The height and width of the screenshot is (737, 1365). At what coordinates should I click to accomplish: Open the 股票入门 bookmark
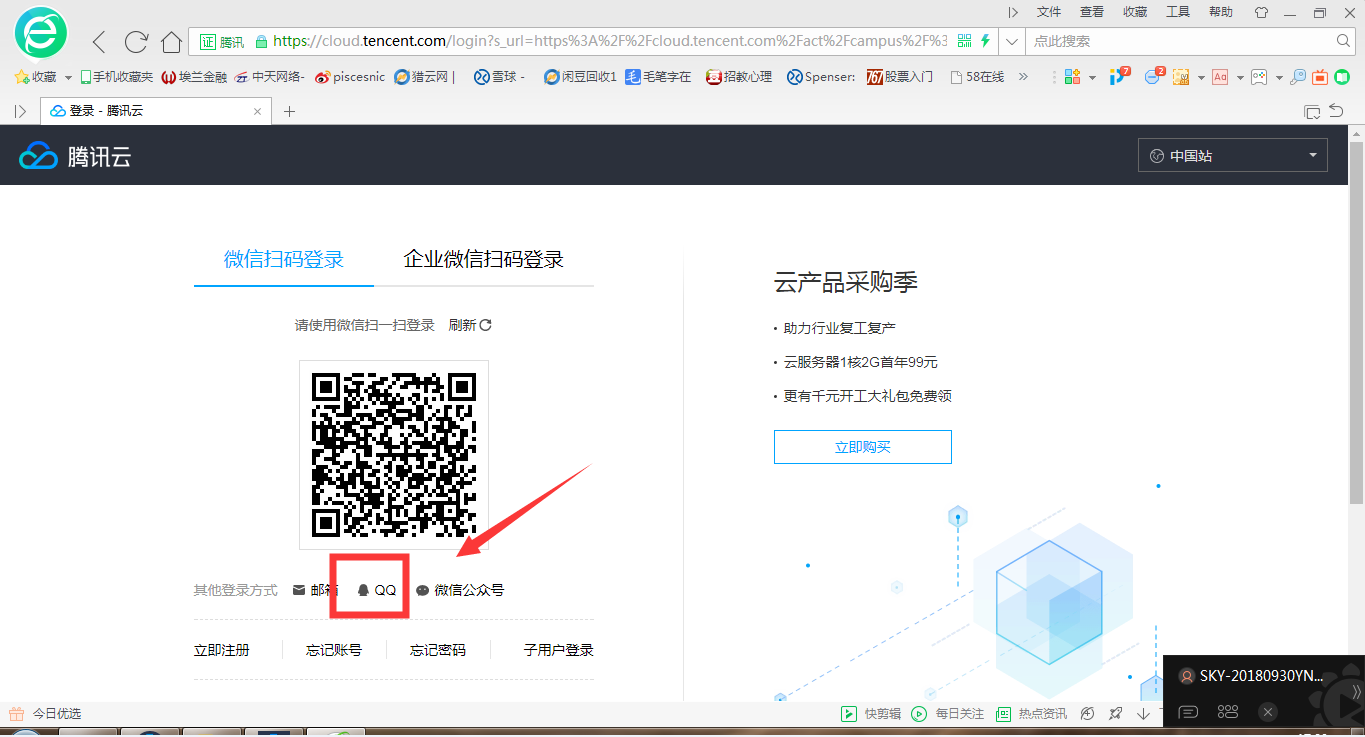(x=900, y=77)
